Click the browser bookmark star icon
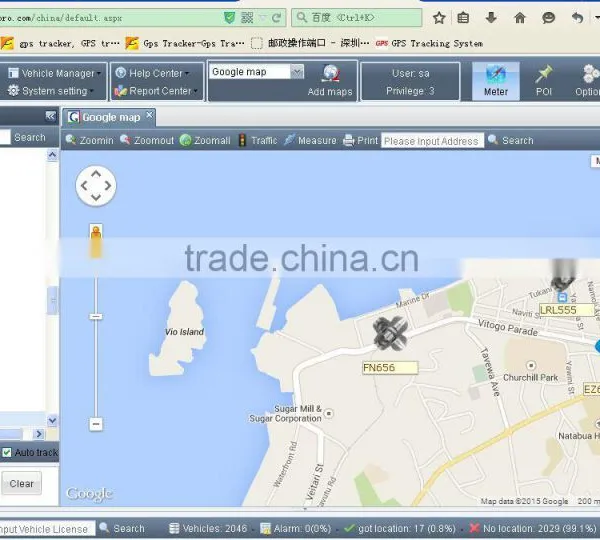The height and width of the screenshot is (540, 600). click(439, 18)
